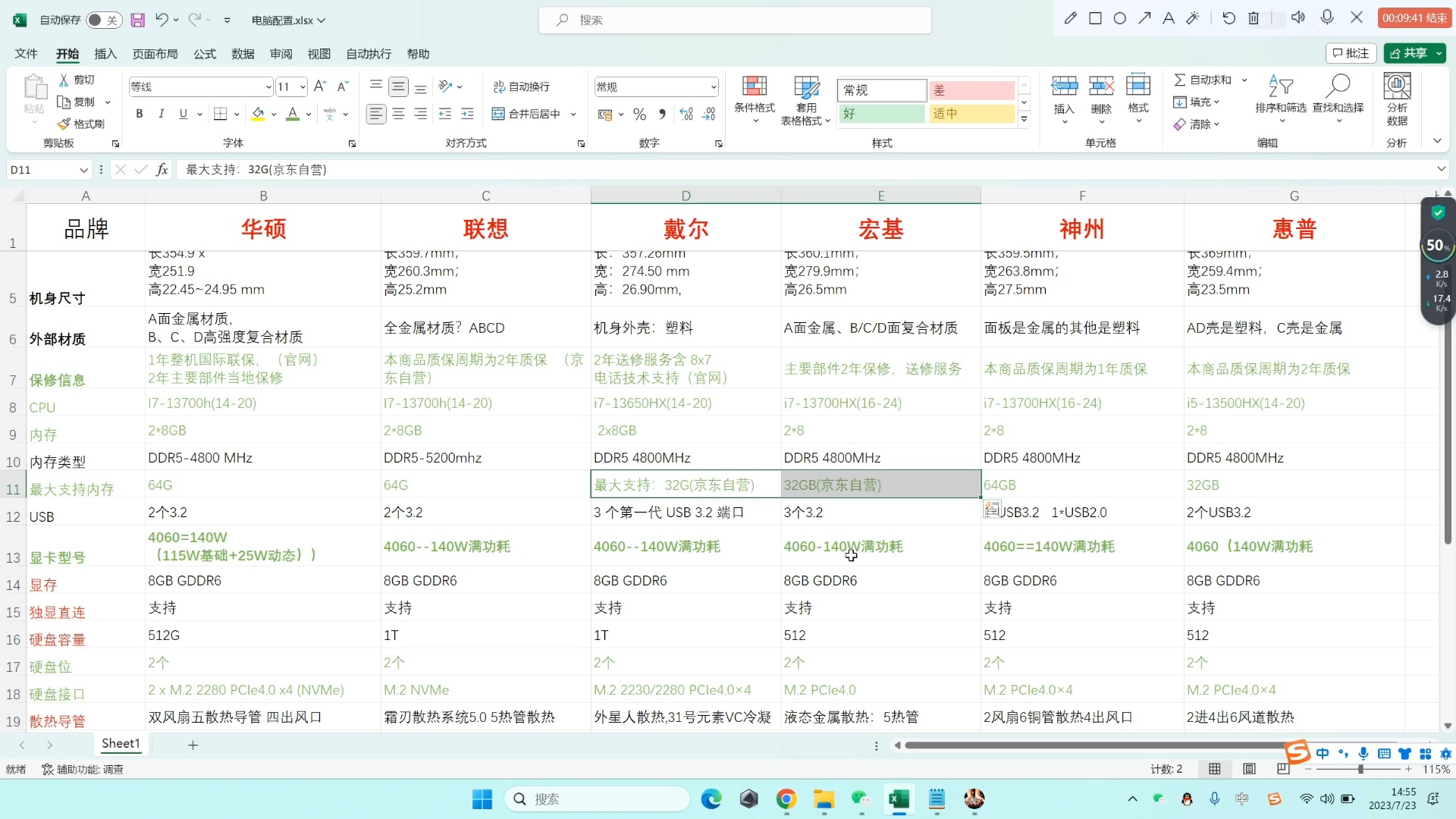
Task: Switch to Page Break Preview view
Action: (x=1283, y=769)
